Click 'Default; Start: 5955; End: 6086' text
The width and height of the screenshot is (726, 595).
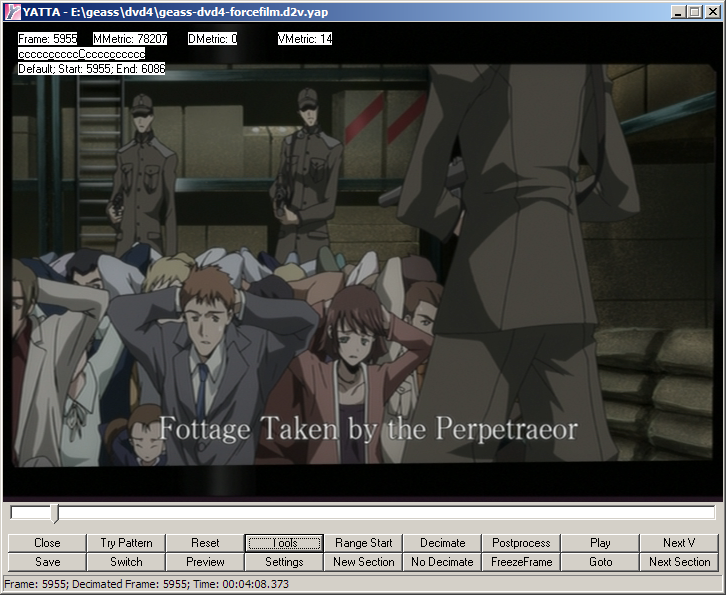pyautogui.click(x=92, y=69)
